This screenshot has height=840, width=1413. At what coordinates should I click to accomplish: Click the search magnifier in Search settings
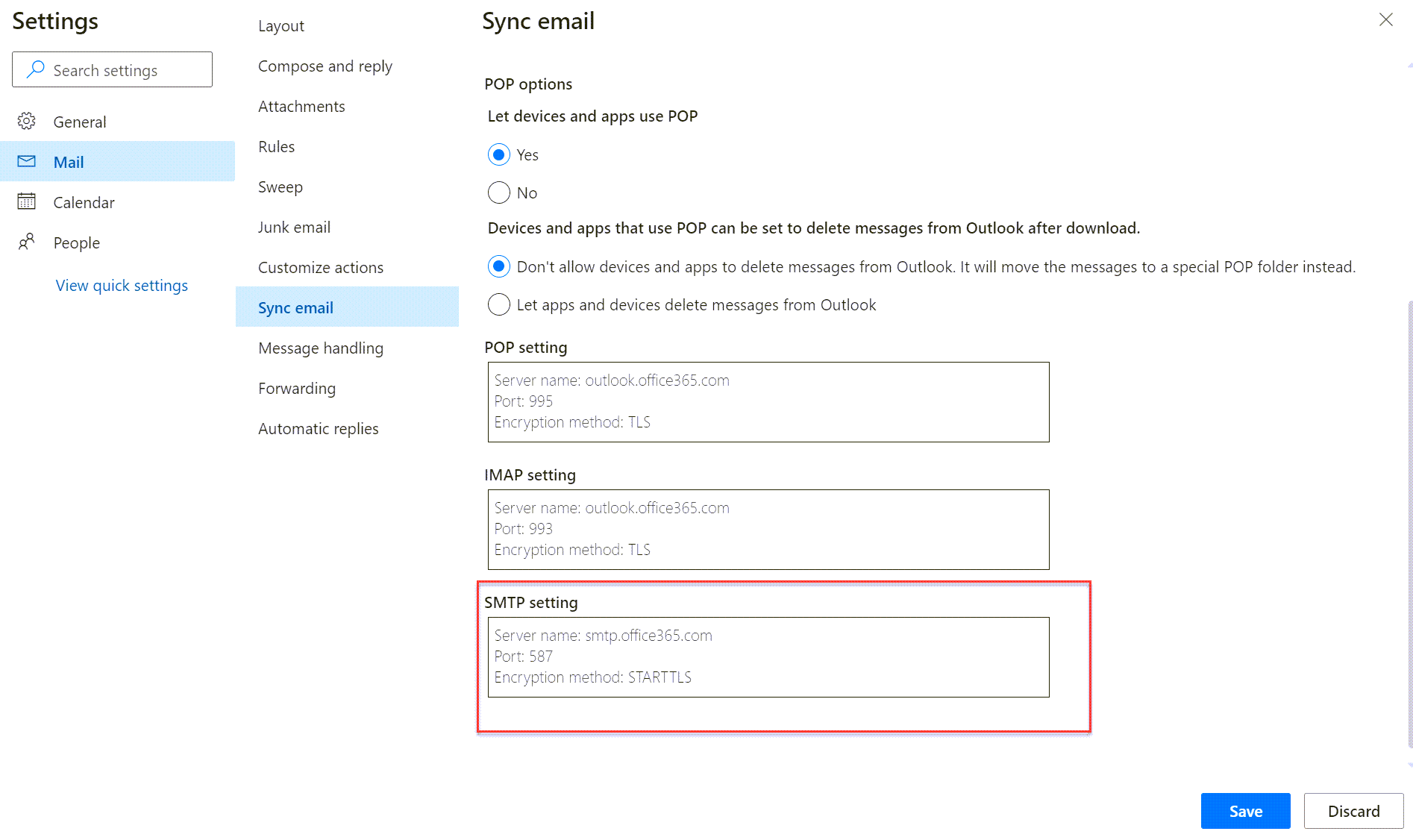point(35,69)
